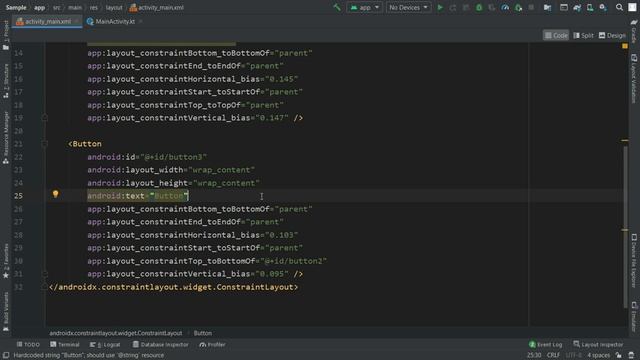The image size is (640, 360).
Task: Click the Button breadcrumb below editor
Action: (202, 333)
